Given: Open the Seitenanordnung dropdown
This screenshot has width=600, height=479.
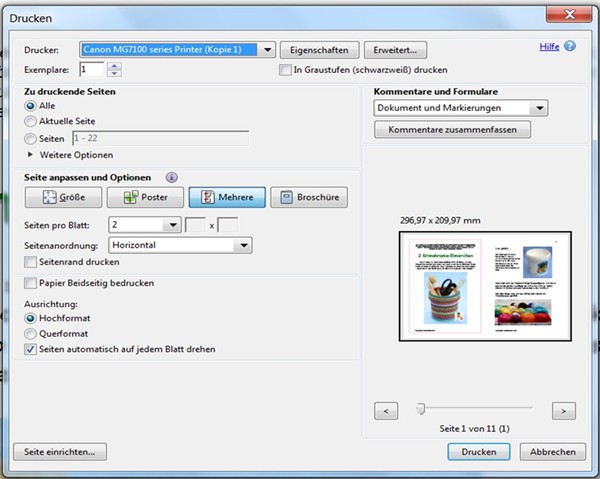Looking at the screenshot, I should click(x=242, y=244).
